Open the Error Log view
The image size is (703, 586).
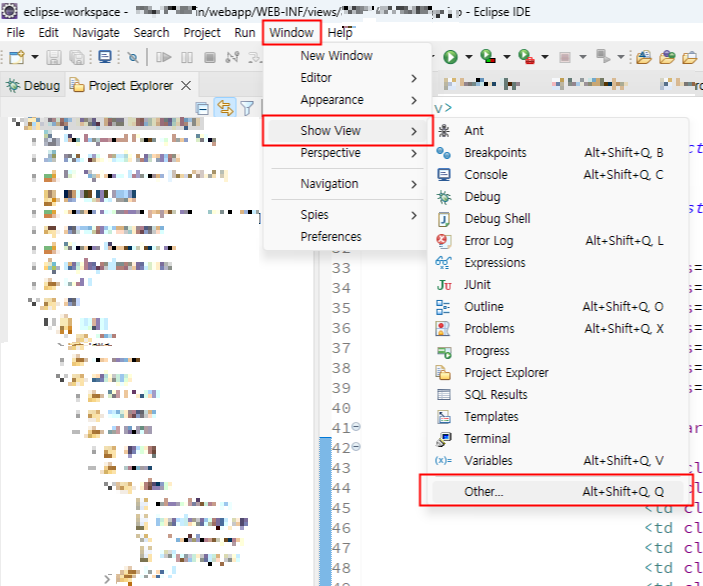pyautogui.click(x=558, y=240)
